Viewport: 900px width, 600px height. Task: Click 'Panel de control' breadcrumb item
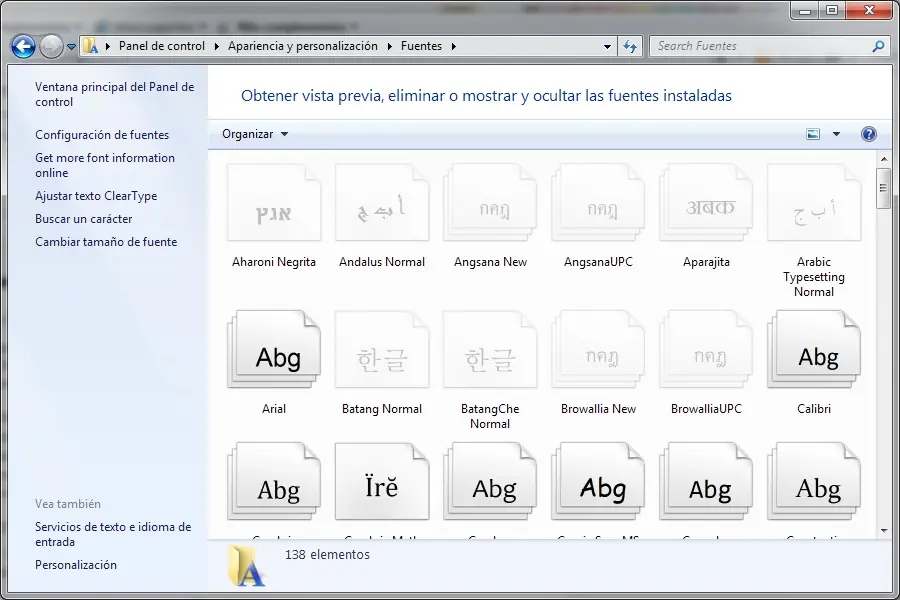coord(161,46)
